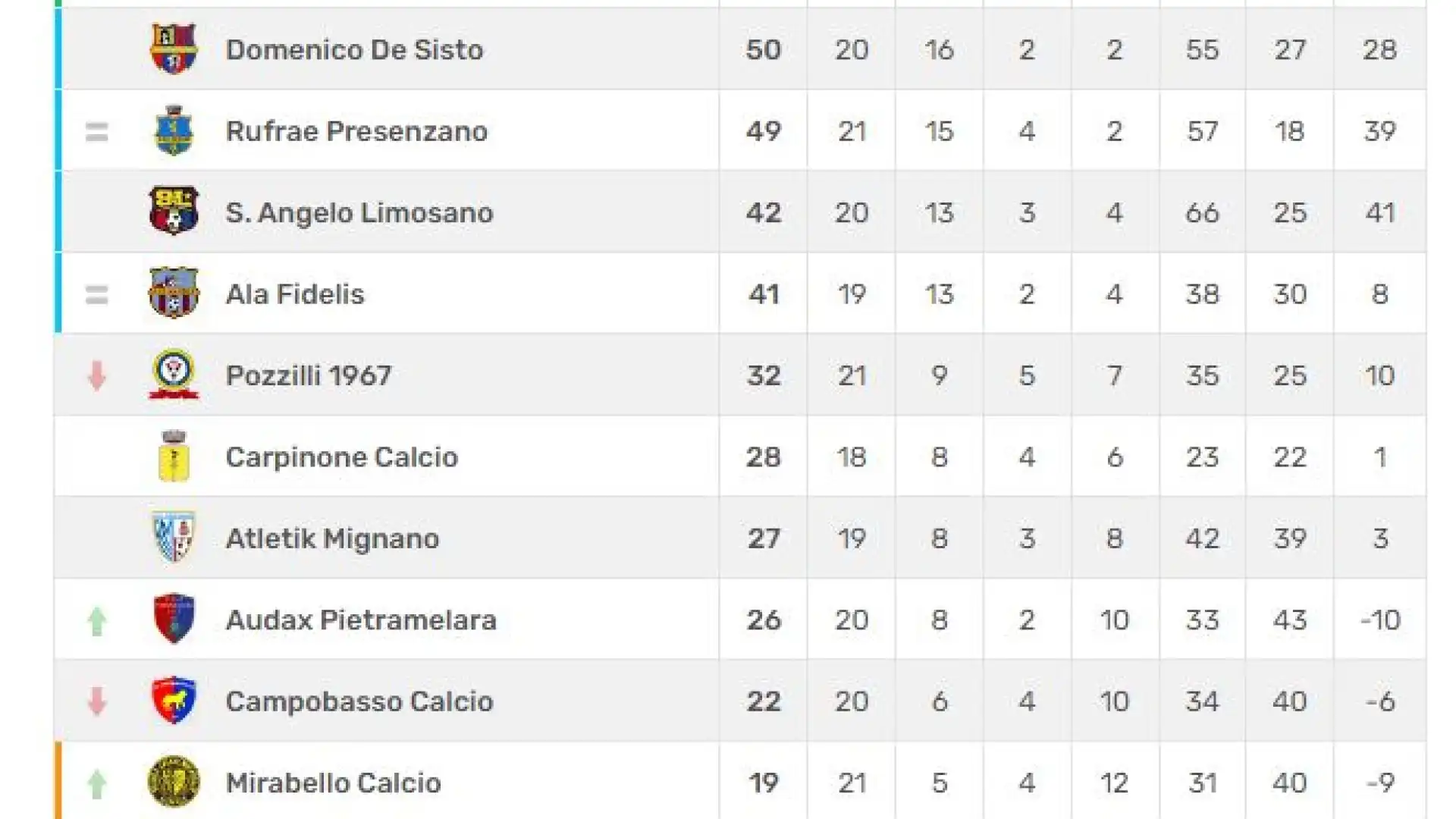Click the 50 points cell of Domenico De Sisto

point(763,50)
